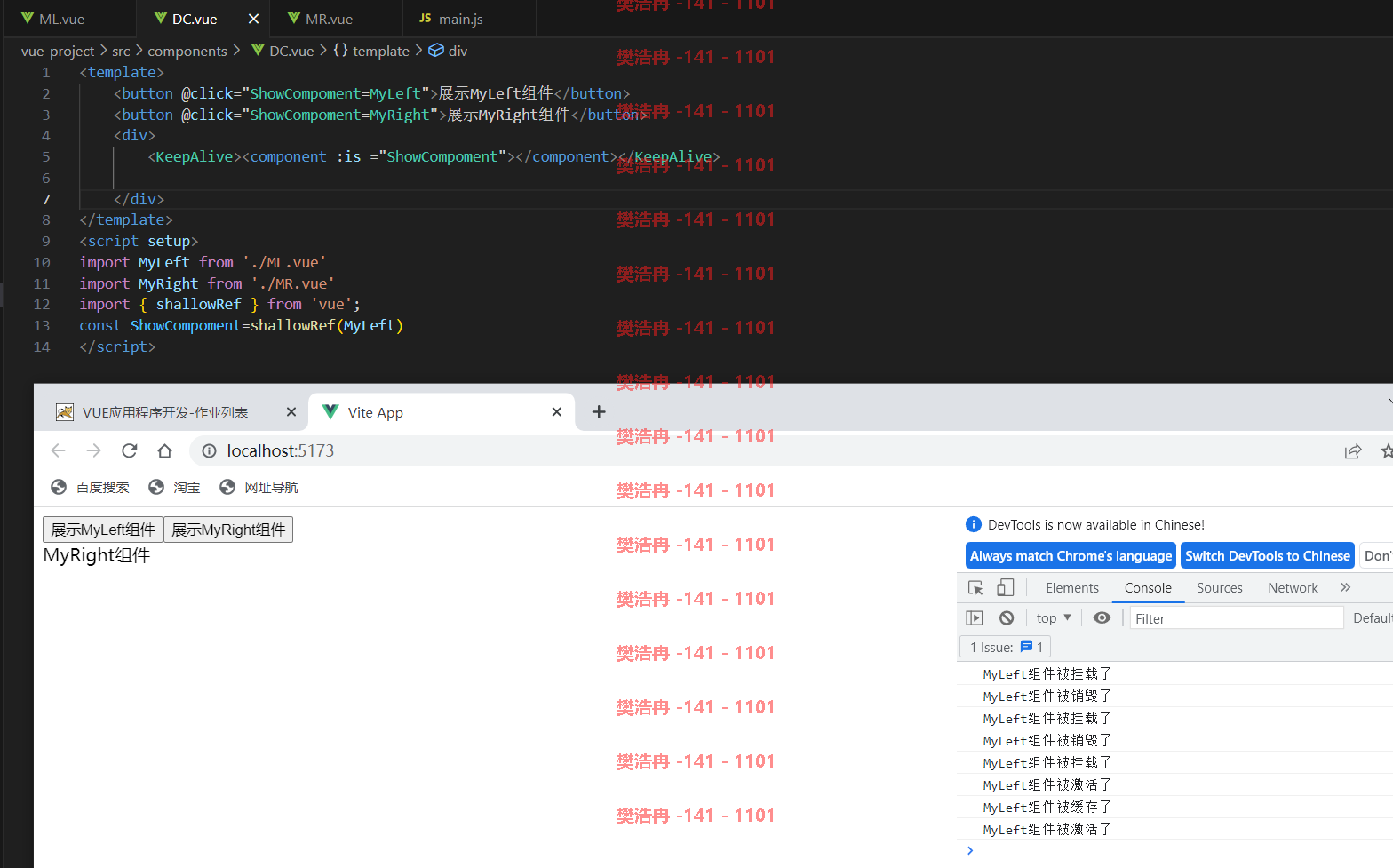Viewport: 1393px width, 868px height.
Task: Open the 网址导航 bookmark
Action: [259, 487]
